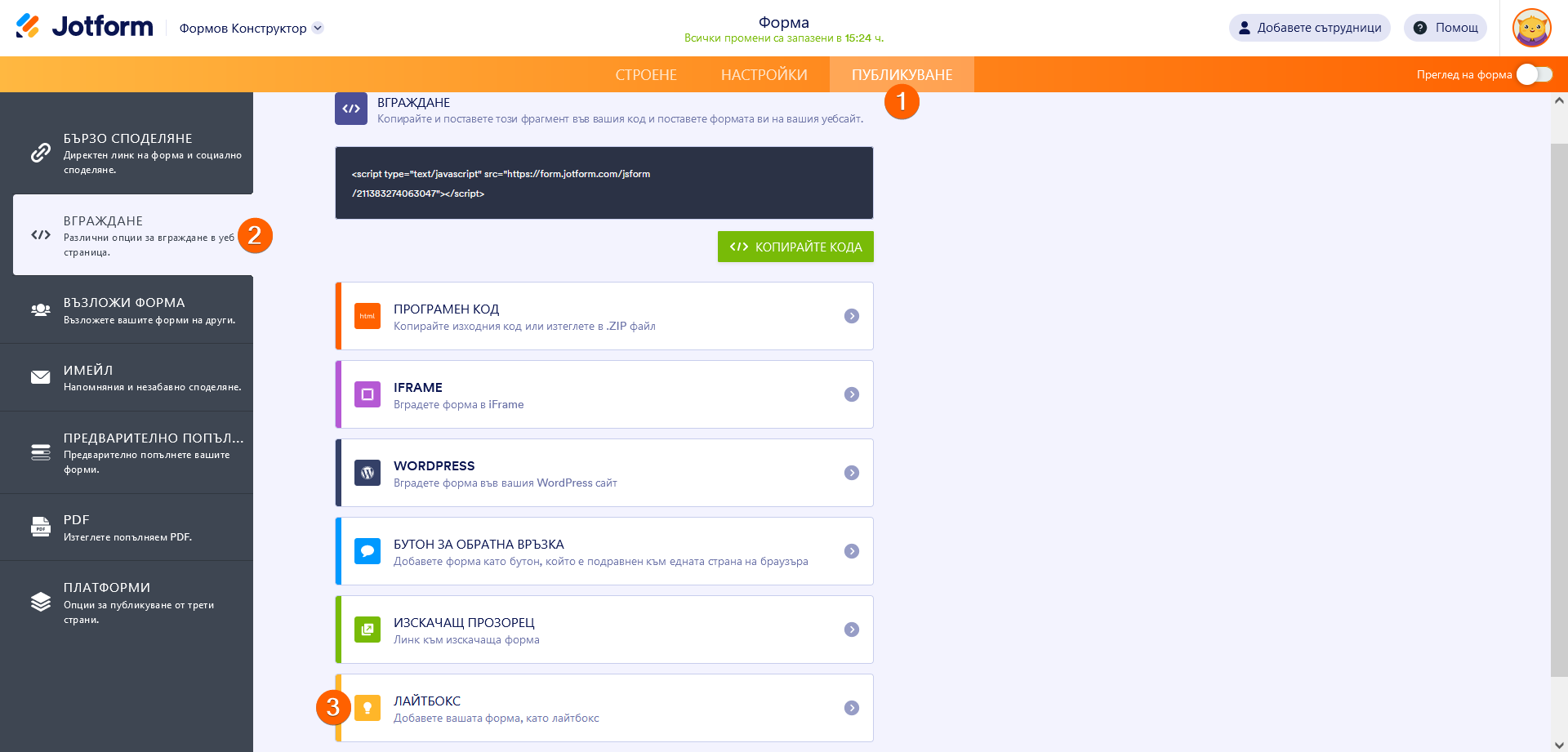
Task: Open the ИМЕЙЛ sidebar section
Action: [x=127, y=377]
